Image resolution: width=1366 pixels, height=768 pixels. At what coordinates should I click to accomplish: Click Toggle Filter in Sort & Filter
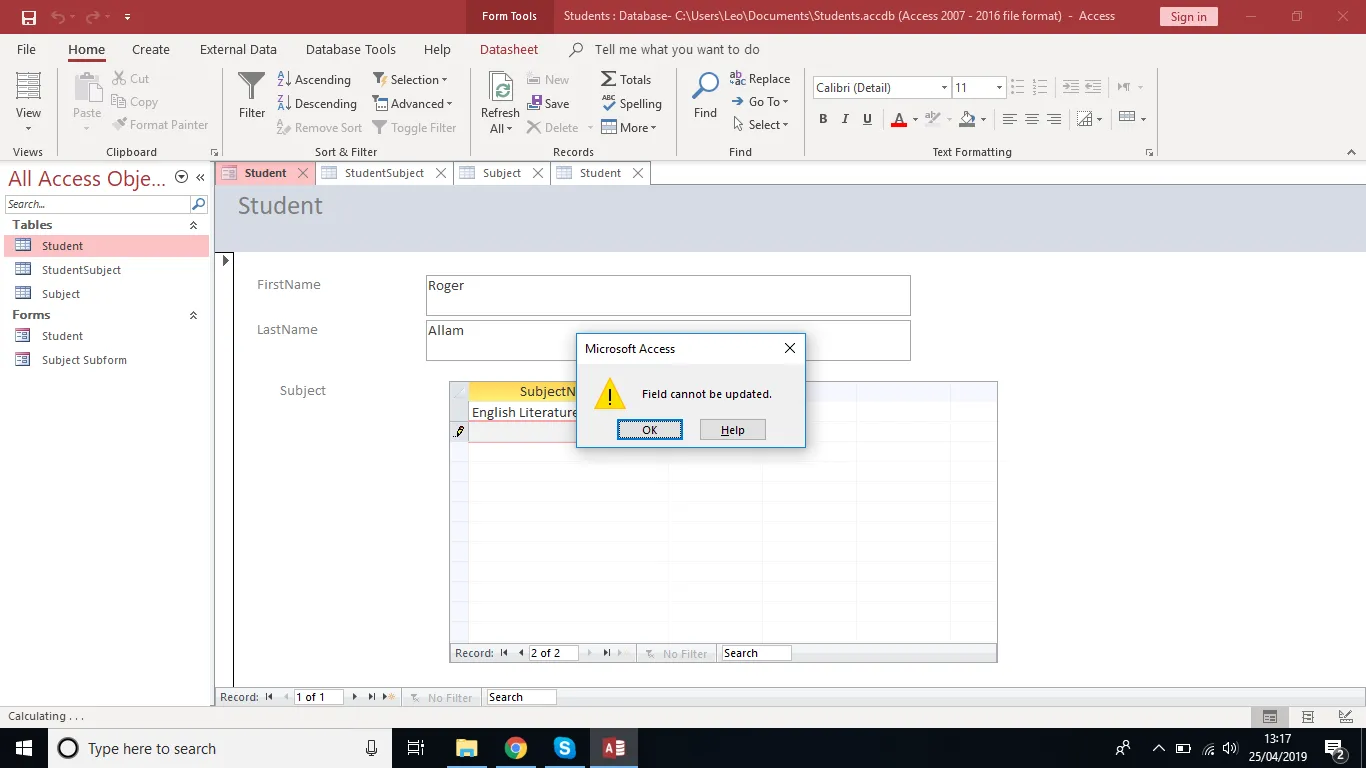[x=414, y=128]
